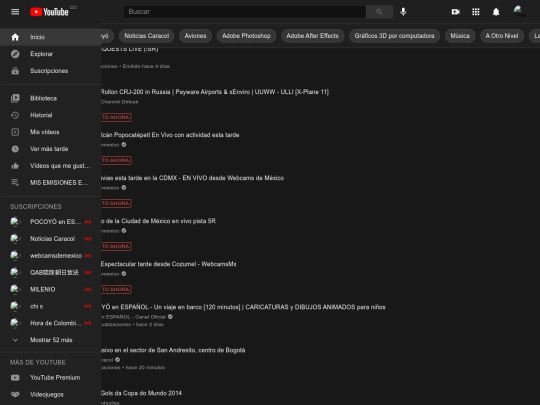
Task: Click the Mis videos play icon
Action: coord(15,132)
